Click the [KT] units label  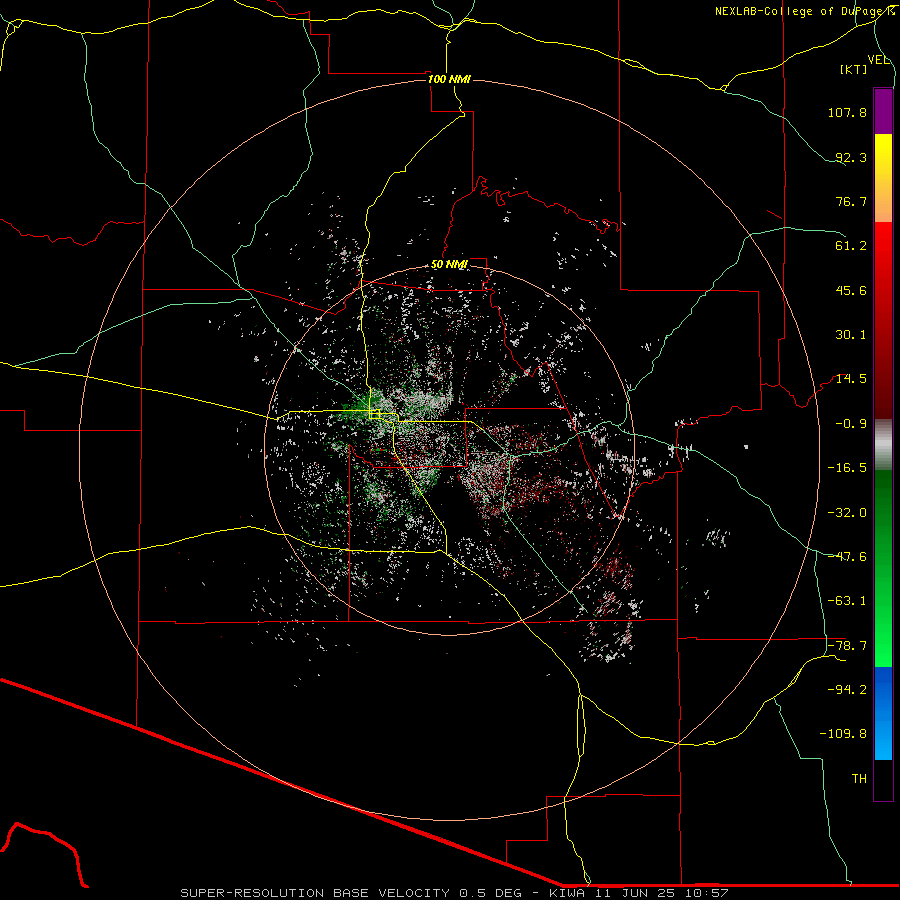point(854,69)
